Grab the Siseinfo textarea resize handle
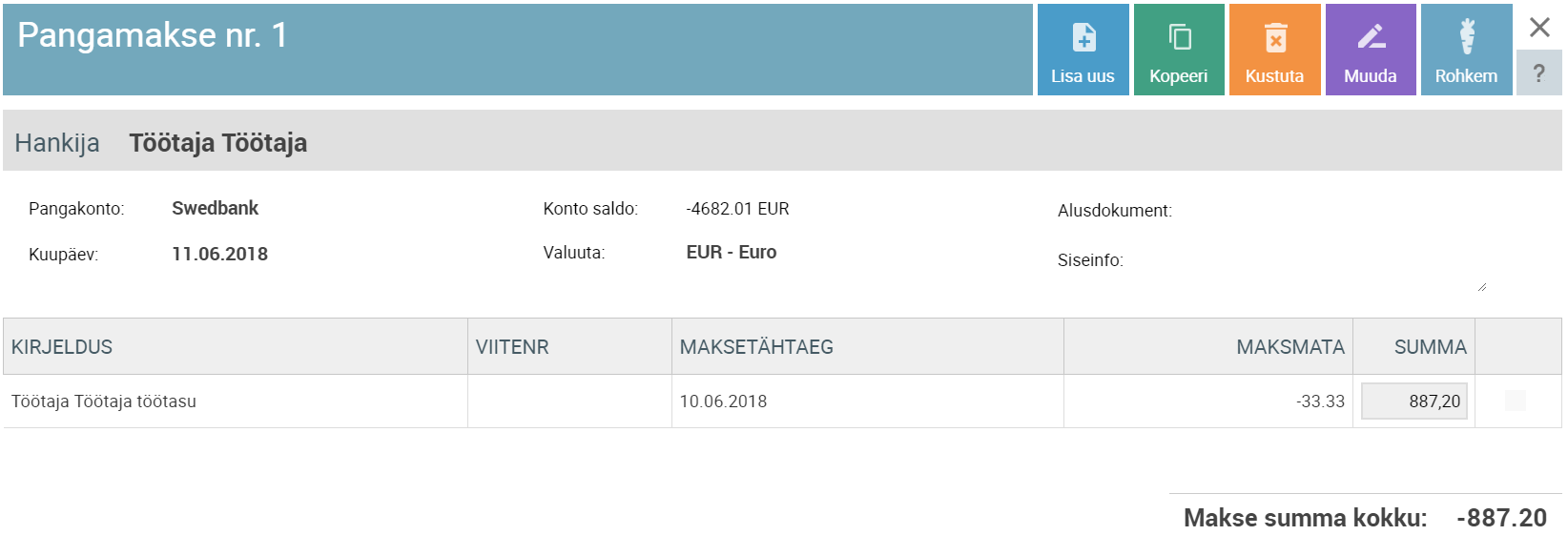Screen dimensions: 1568x556 pyautogui.click(x=1481, y=286)
